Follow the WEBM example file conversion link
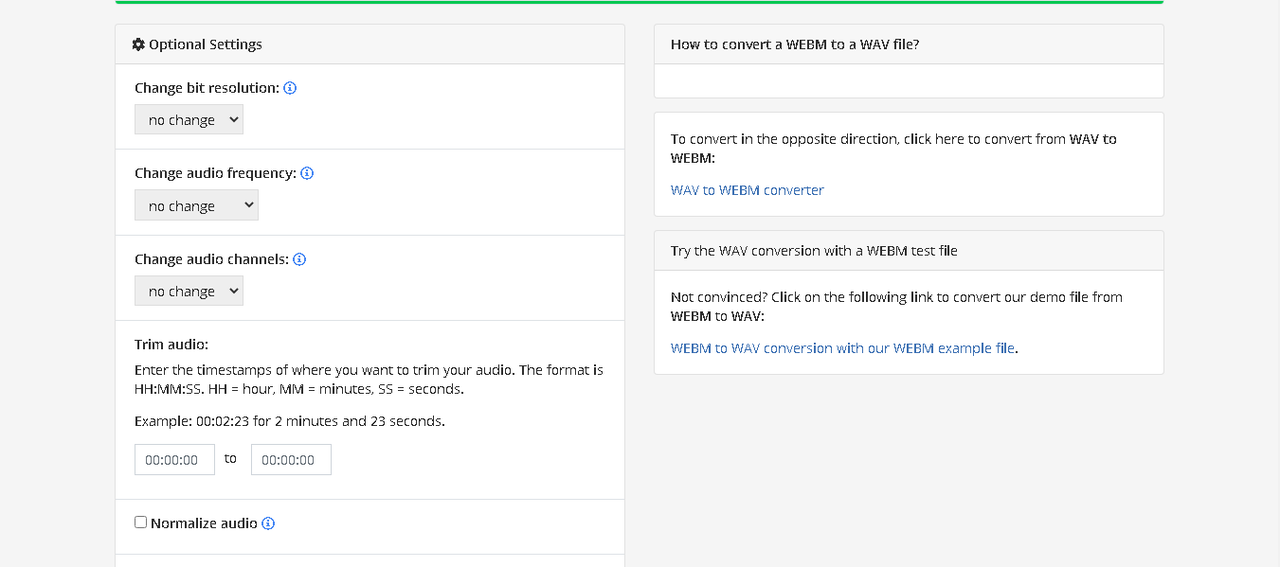The image size is (1280, 567). 843,348
